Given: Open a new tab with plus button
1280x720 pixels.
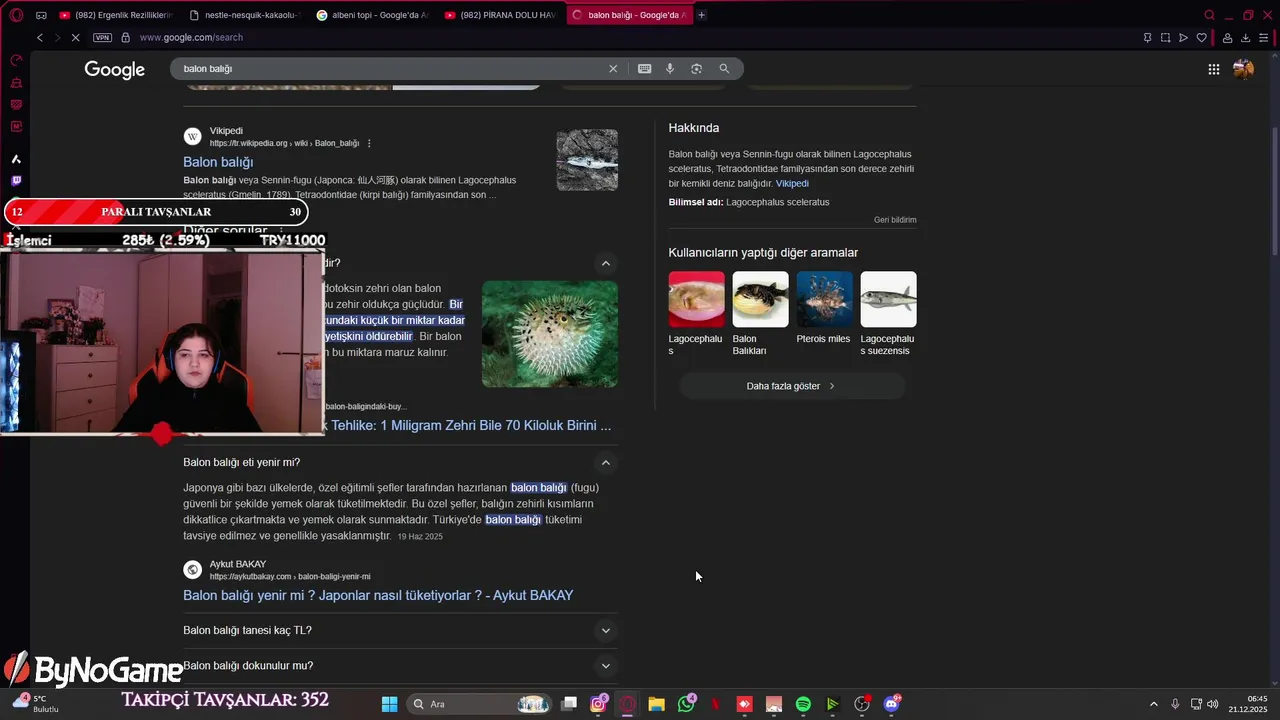Looking at the screenshot, I should pyautogui.click(x=701, y=15).
